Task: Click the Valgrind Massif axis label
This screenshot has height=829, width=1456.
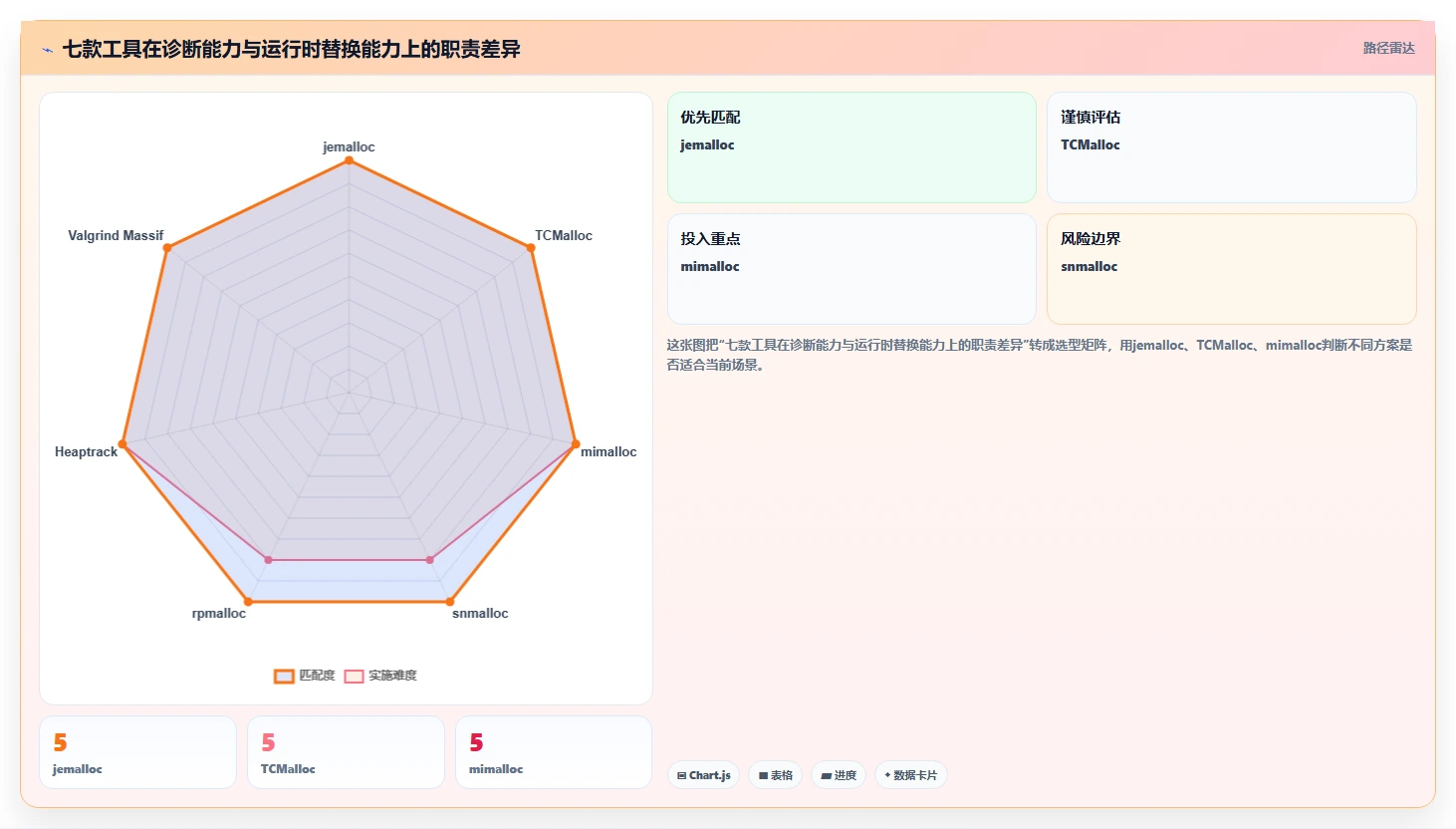Action: (x=116, y=235)
